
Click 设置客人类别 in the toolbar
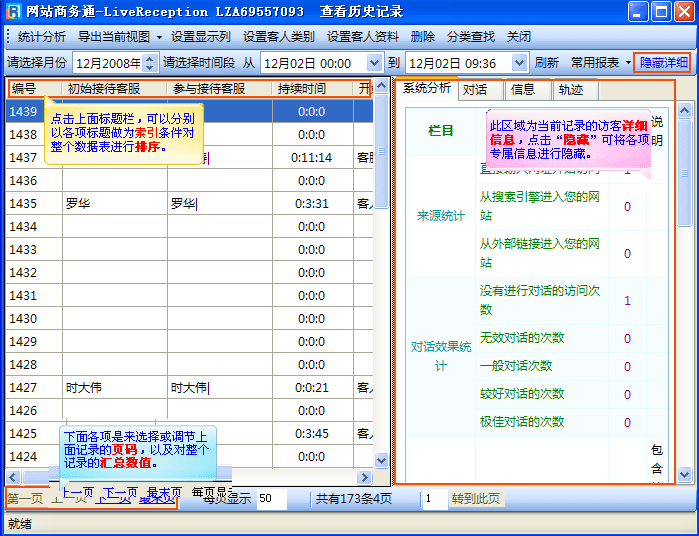point(278,36)
